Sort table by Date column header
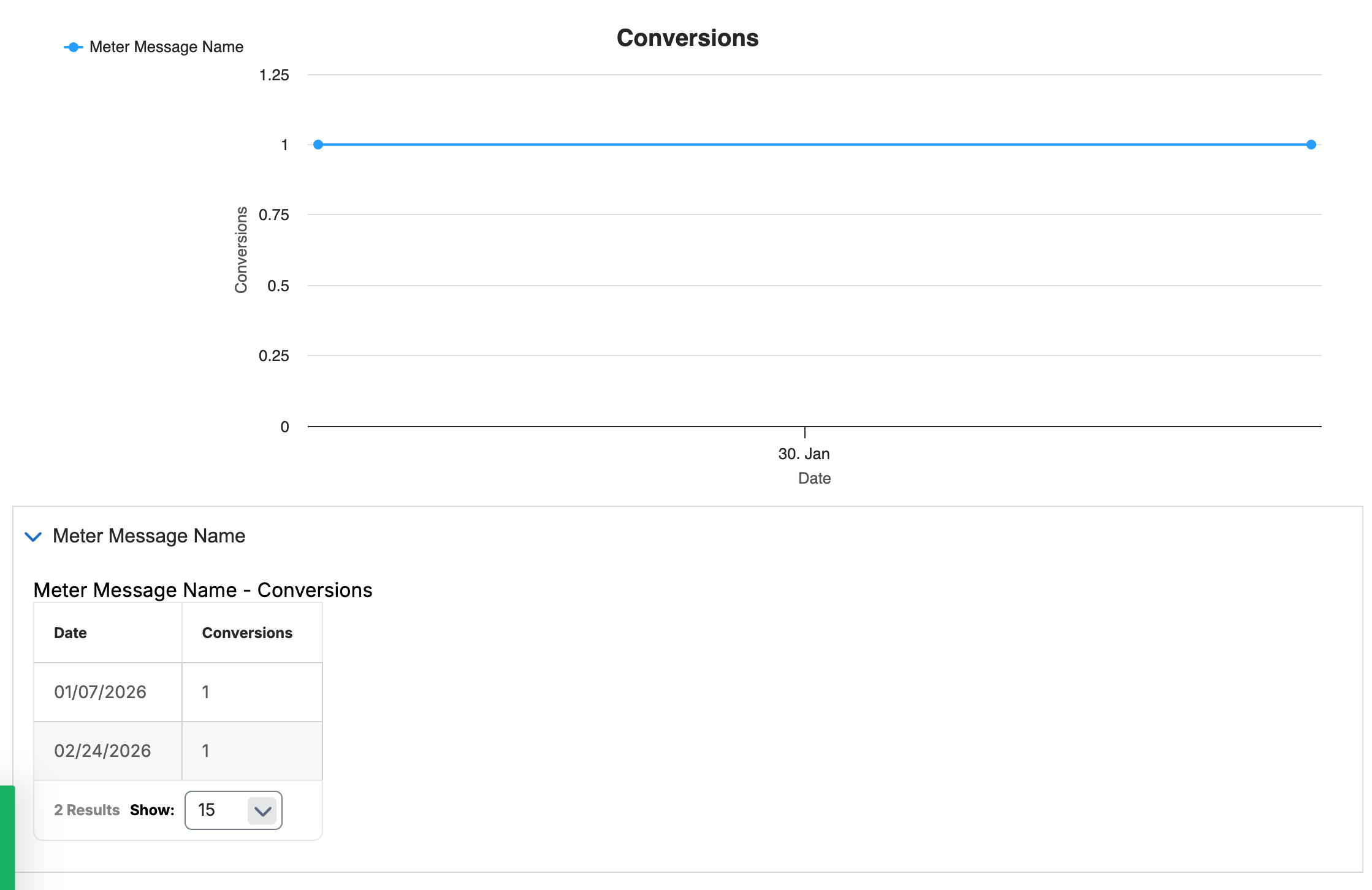The height and width of the screenshot is (890, 1372). (x=71, y=633)
